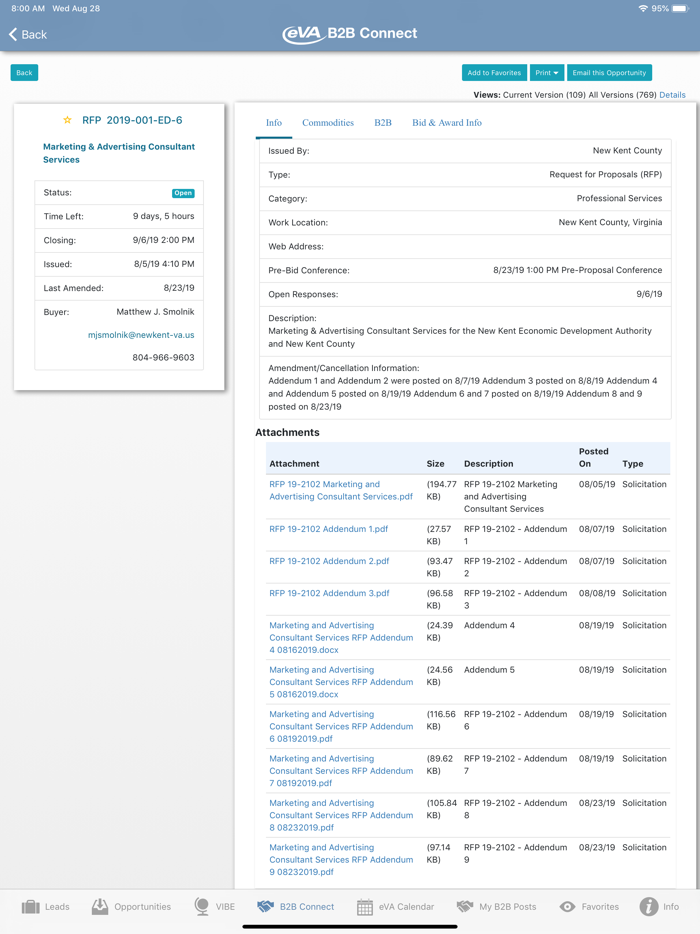Click the Open status badge

point(183,193)
